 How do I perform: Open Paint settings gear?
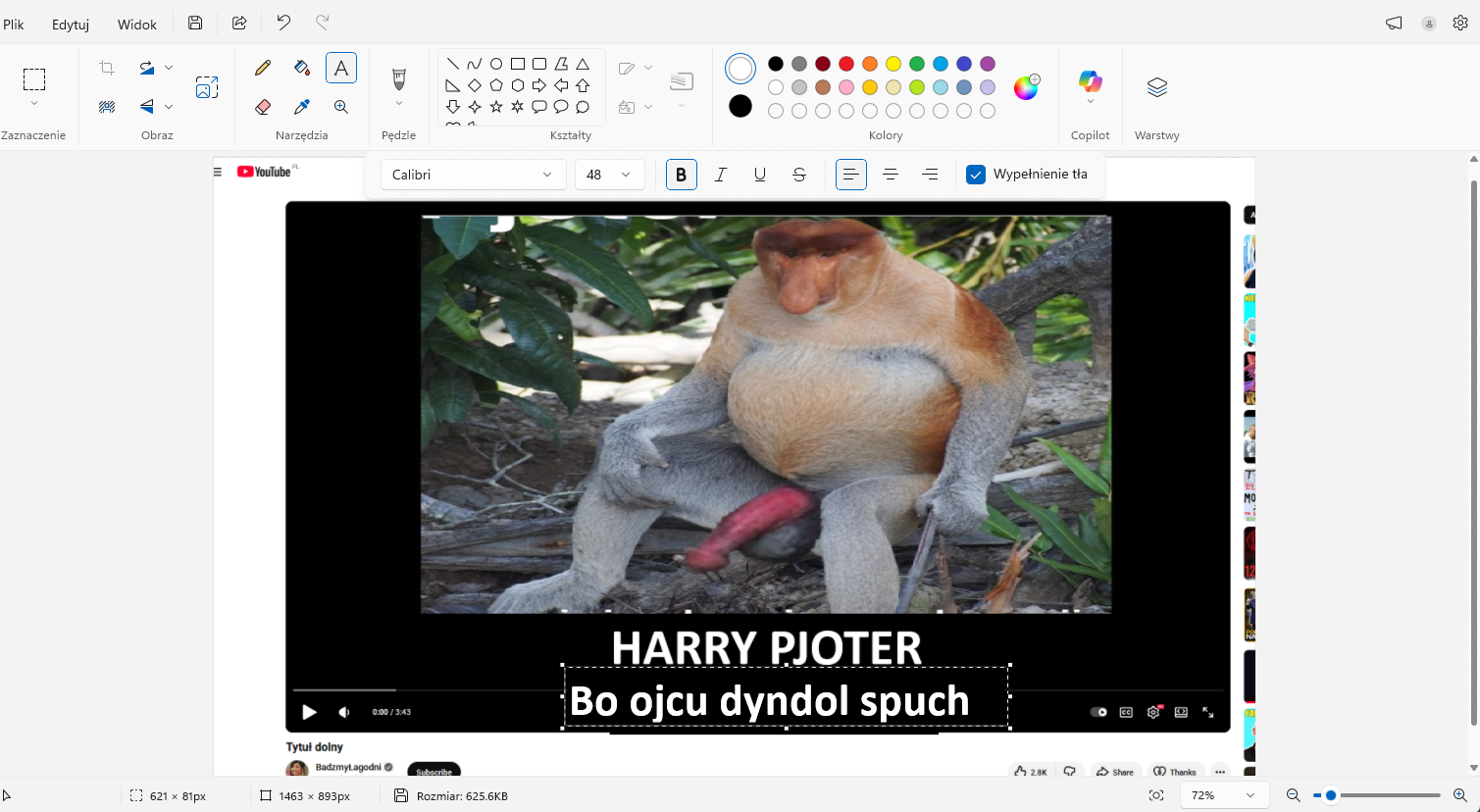pos(1460,23)
